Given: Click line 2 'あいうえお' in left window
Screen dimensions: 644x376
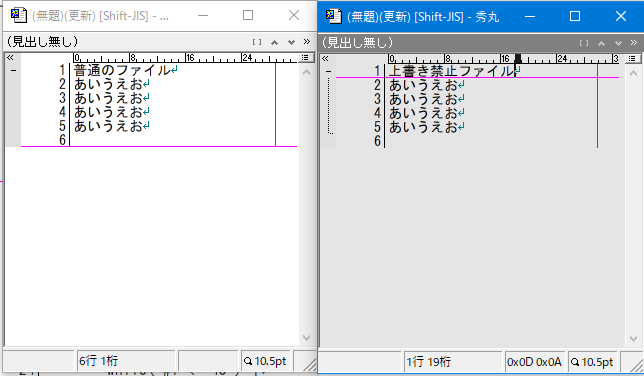Looking at the screenshot, I should pyautogui.click(x=108, y=84).
